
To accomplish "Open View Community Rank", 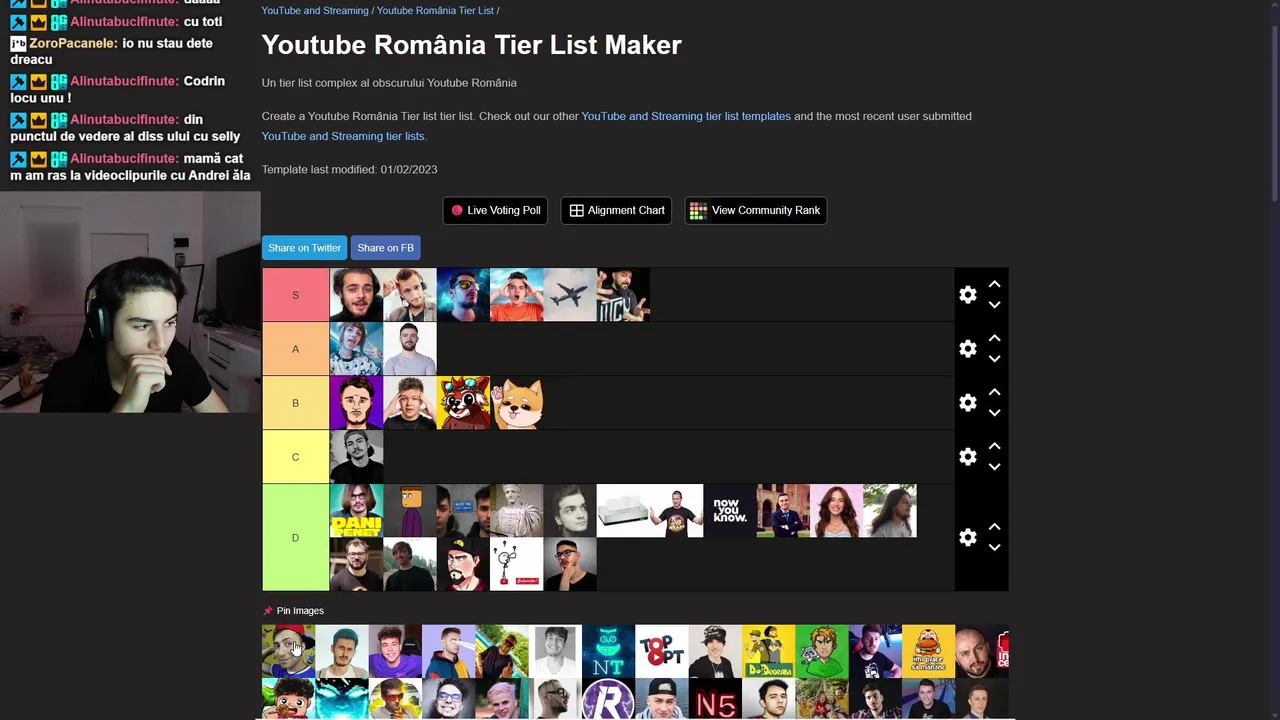I will click(755, 210).
